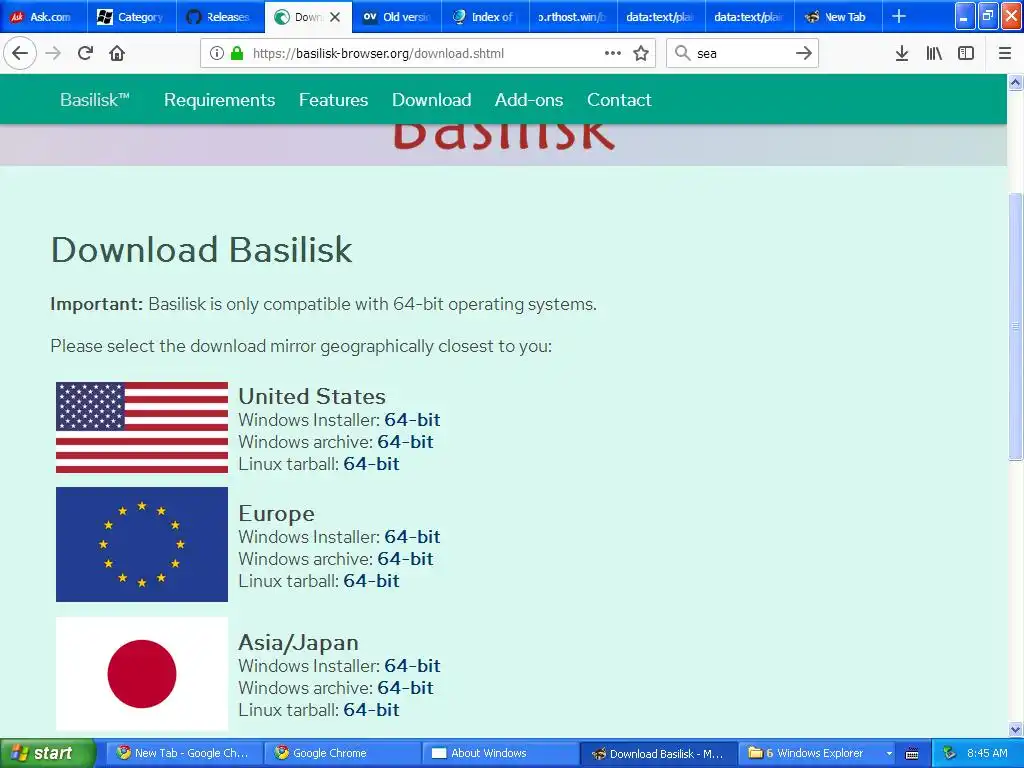Close the Download tab
1024x768 pixels.
(335, 17)
